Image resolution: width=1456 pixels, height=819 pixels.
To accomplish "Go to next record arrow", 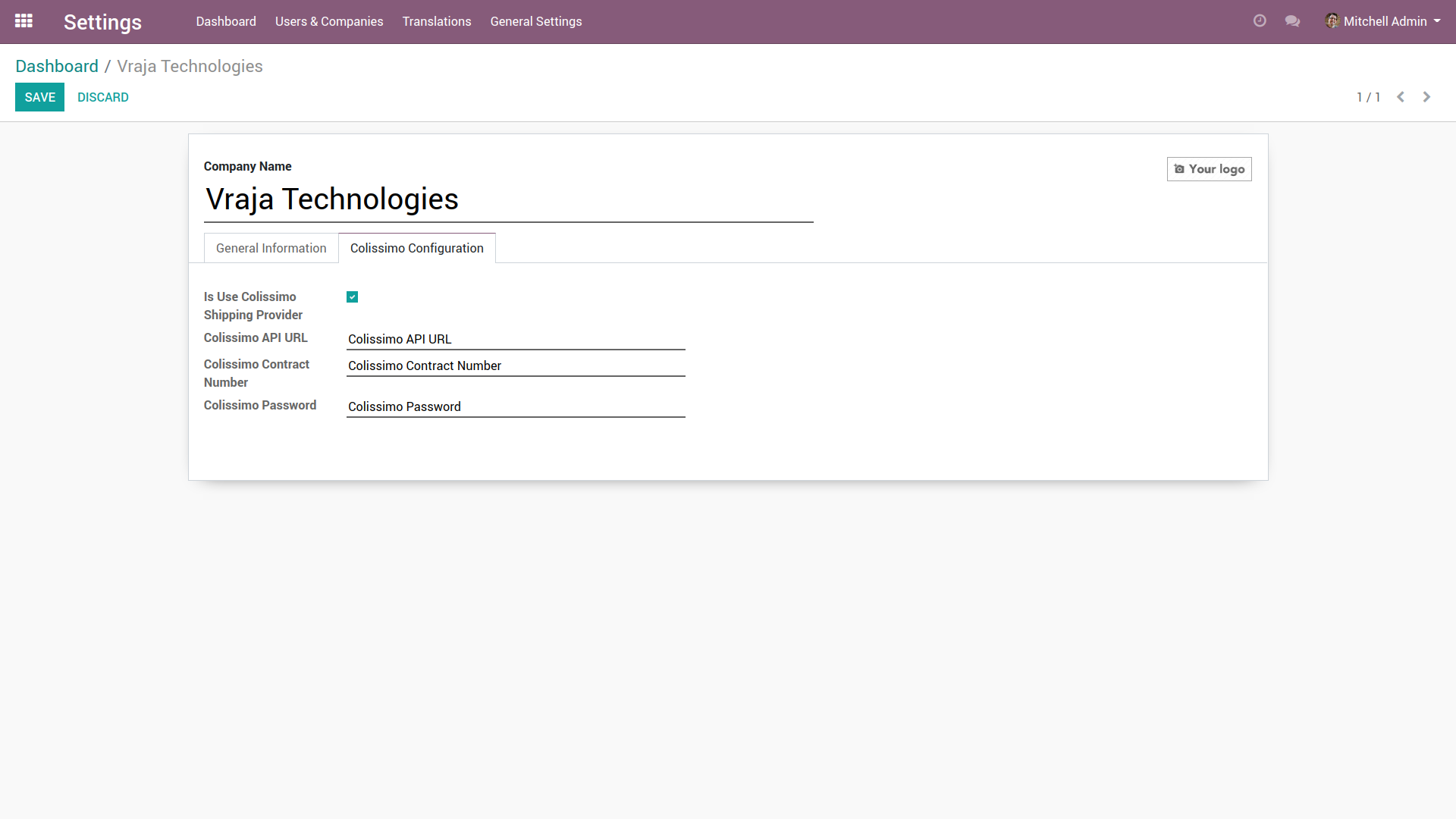I will pos(1426,97).
